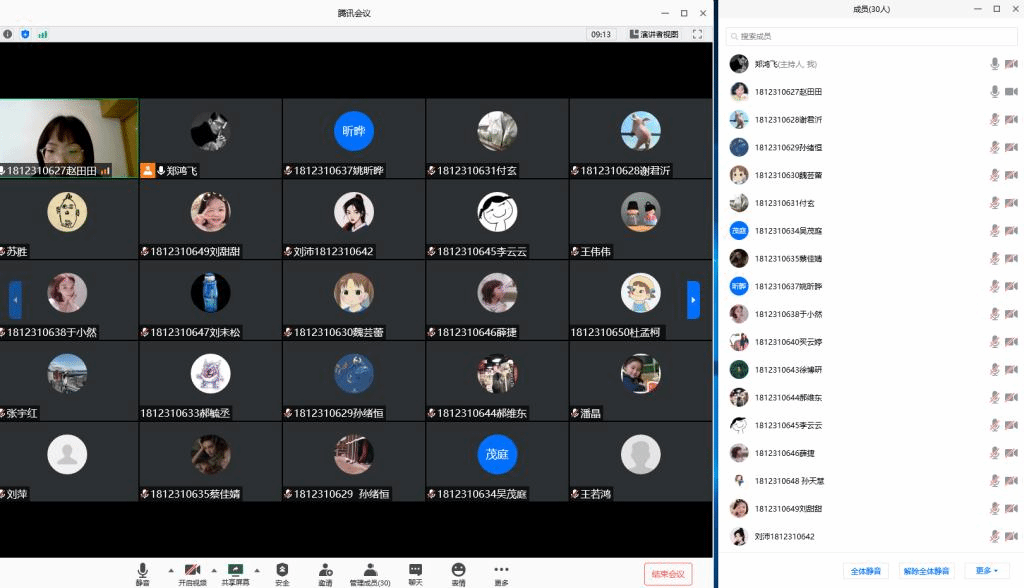Open the 表情 (Emoji) reactions icon
Image resolution: width=1024 pixels, height=588 pixels.
458,572
